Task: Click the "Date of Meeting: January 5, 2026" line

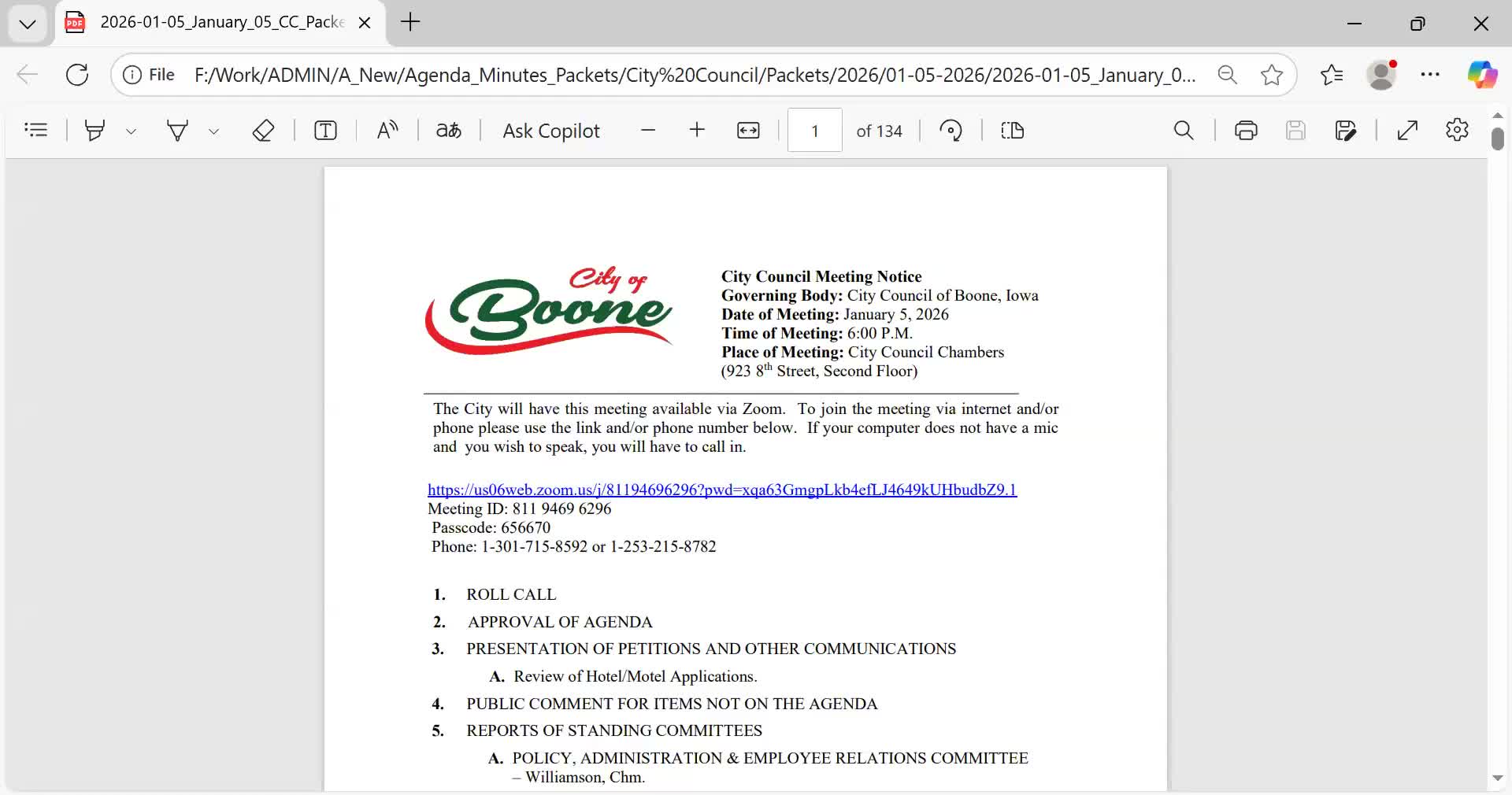Action: [835, 314]
